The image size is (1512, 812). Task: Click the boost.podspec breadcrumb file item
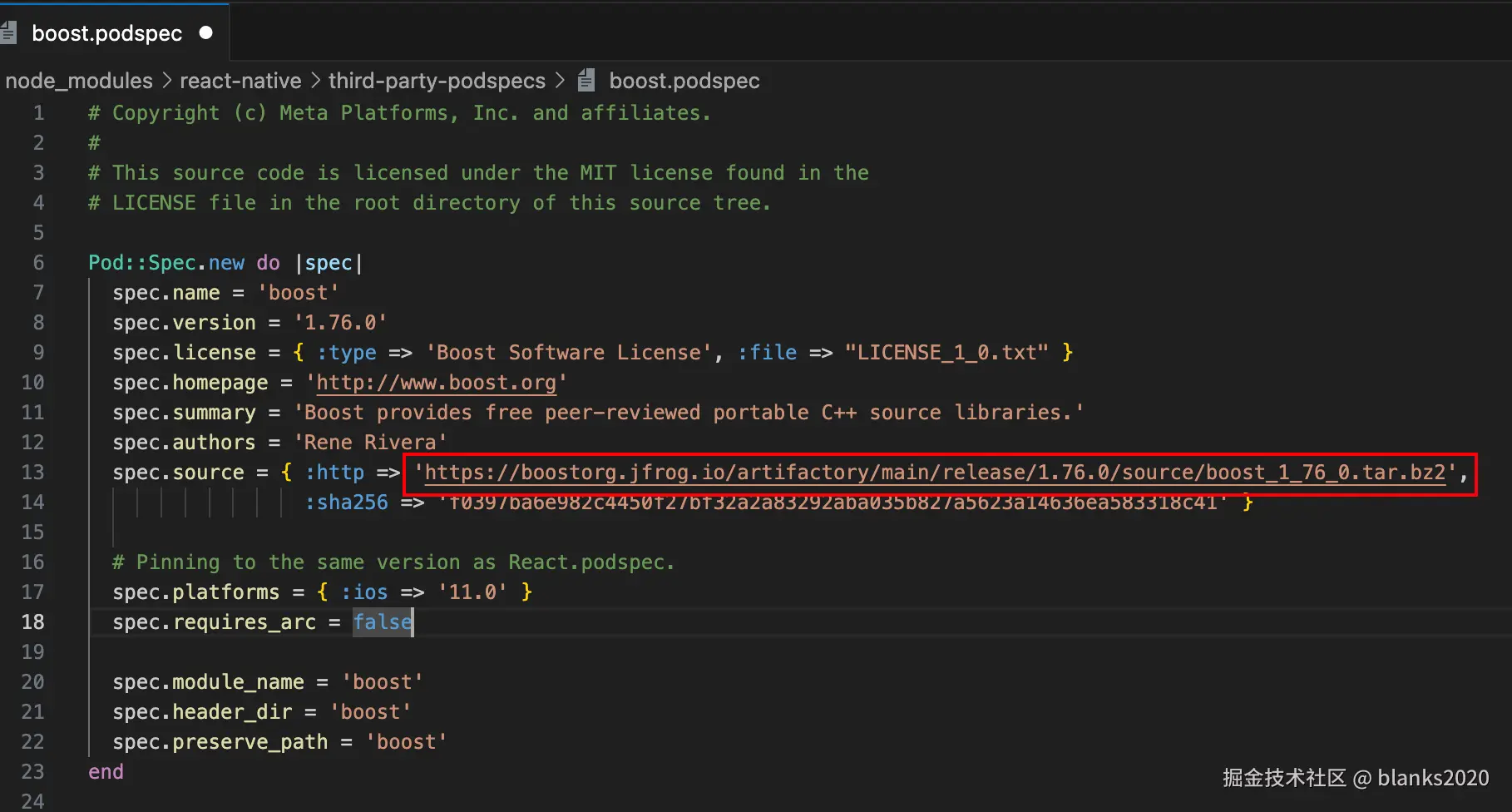(684, 81)
